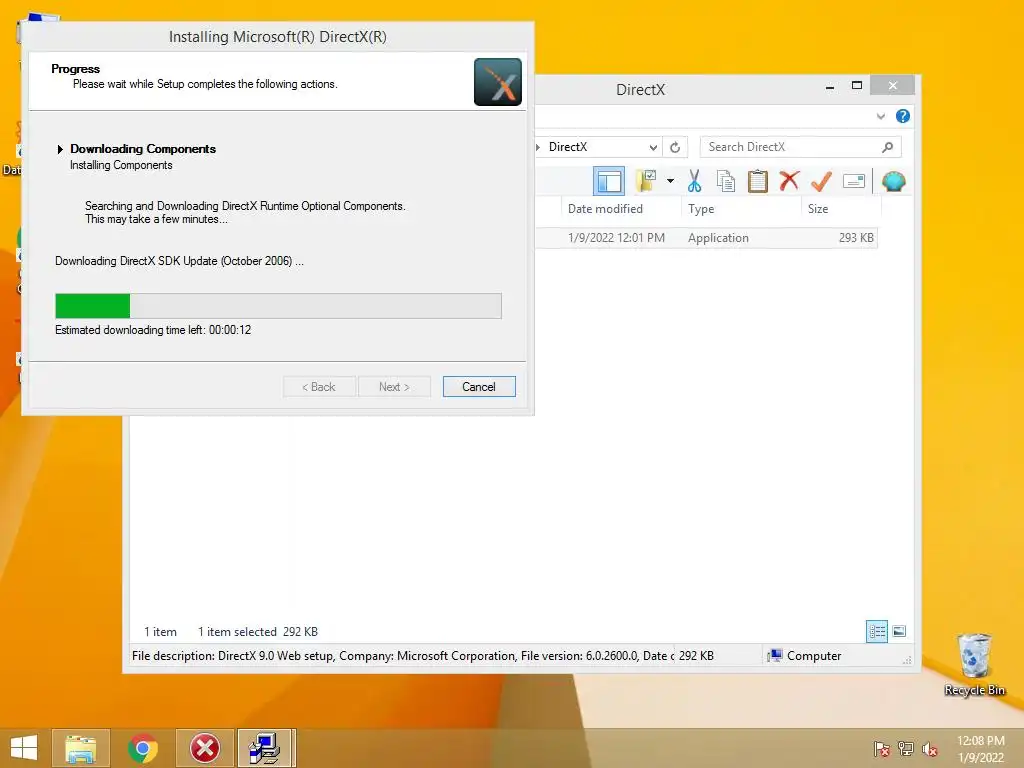Open the address bar history dropdown
Image resolution: width=1024 pixels, height=768 pixels.
tap(653, 148)
